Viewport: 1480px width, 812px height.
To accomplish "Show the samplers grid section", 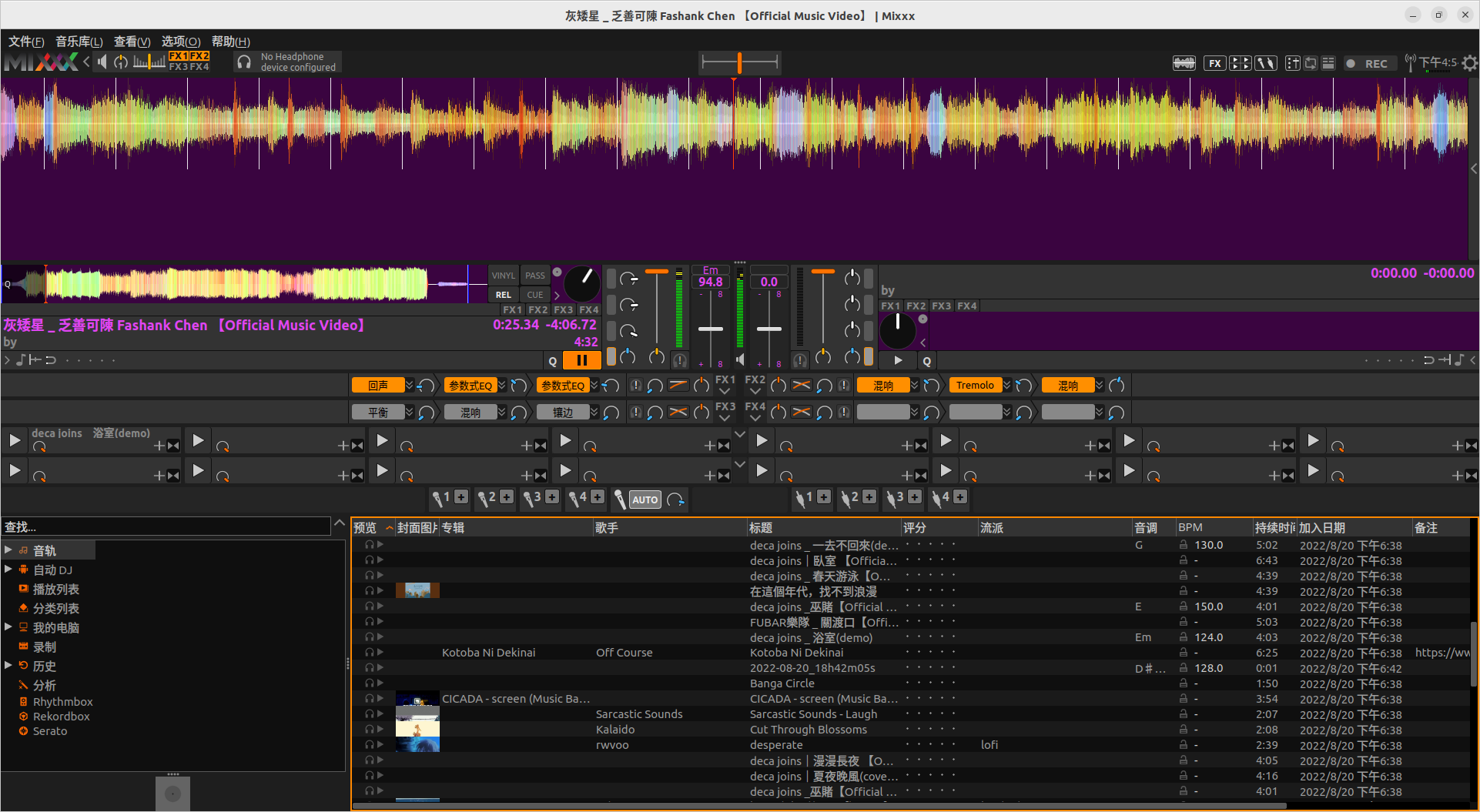I will click(1240, 63).
